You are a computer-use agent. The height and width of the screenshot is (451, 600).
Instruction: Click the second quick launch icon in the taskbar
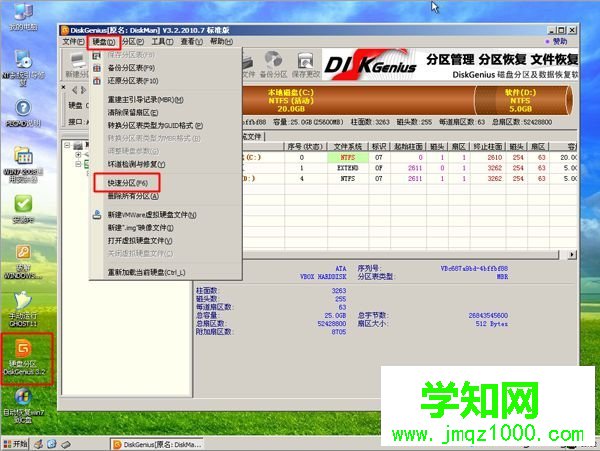point(52,444)
